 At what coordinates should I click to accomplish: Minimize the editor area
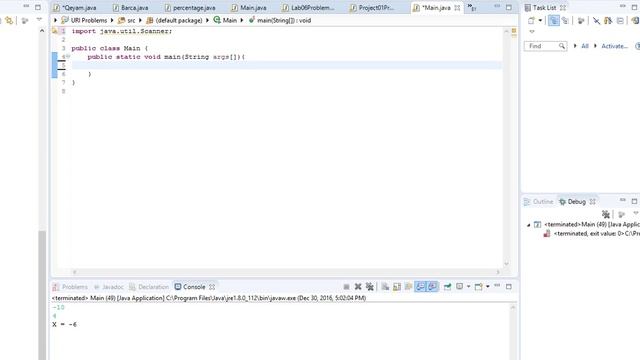tap(497, 7)
